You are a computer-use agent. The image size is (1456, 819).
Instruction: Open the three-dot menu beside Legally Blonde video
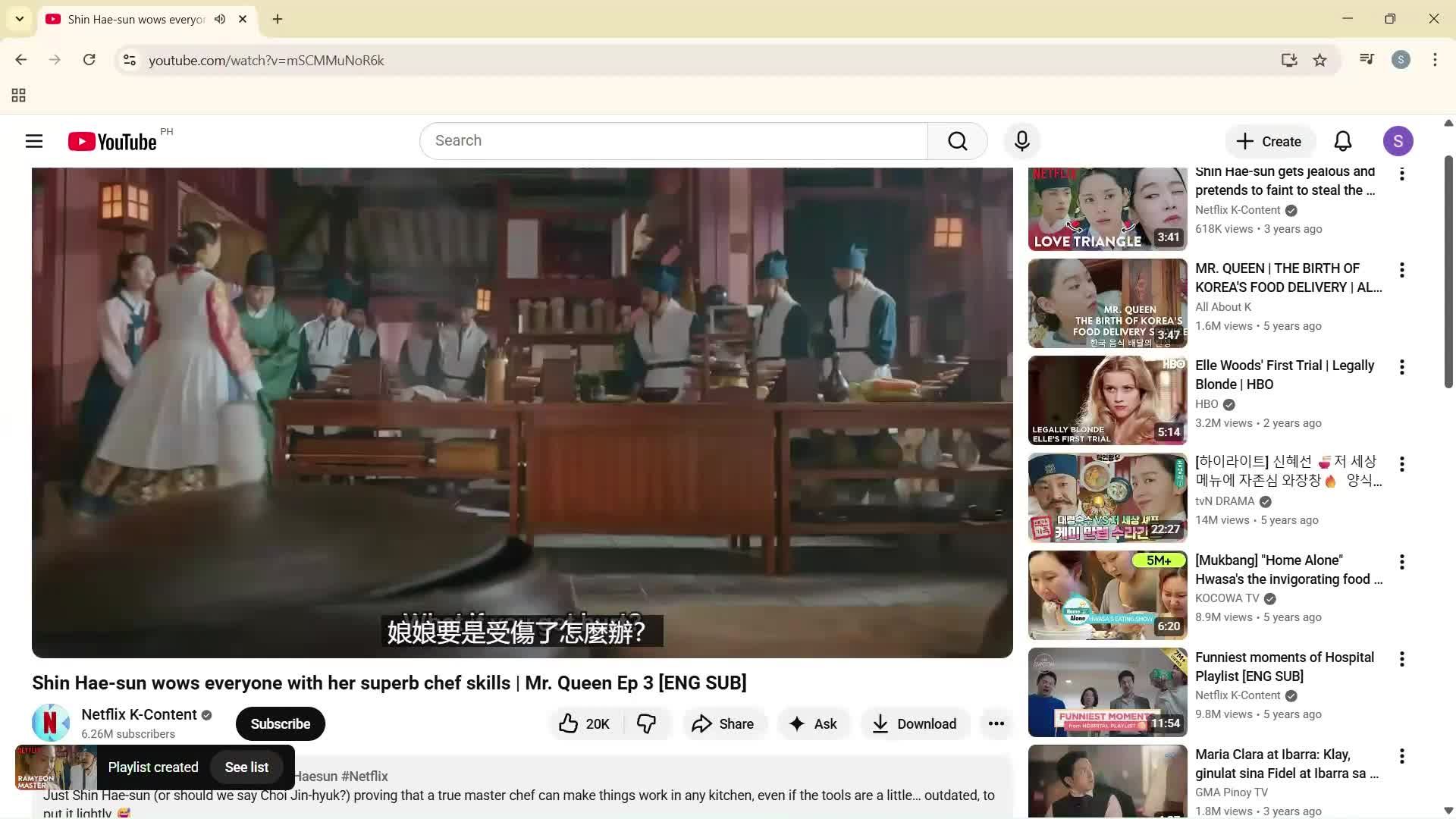tap(1401, 367)
